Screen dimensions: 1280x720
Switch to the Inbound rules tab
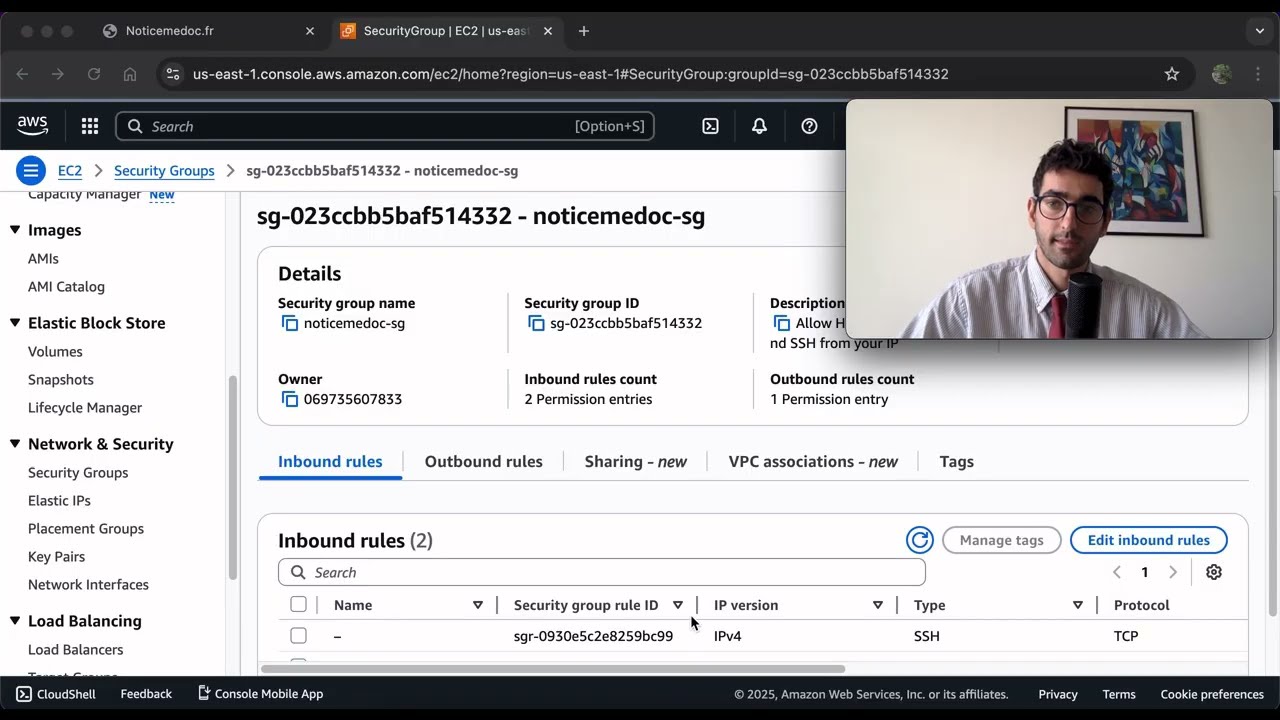(330, 462)
